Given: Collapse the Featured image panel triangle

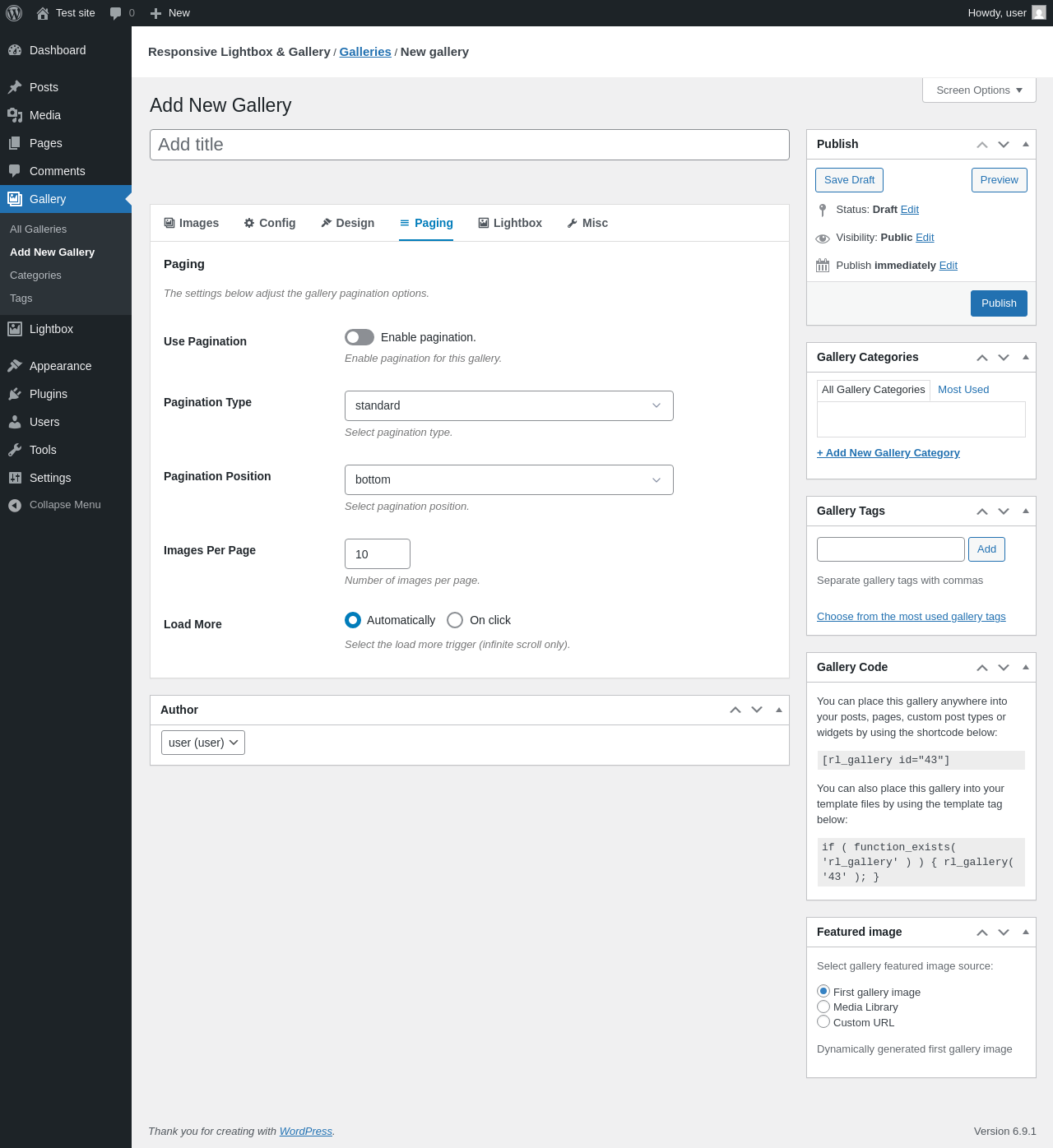Looking at the screenshot, I should coord(1026,932).
